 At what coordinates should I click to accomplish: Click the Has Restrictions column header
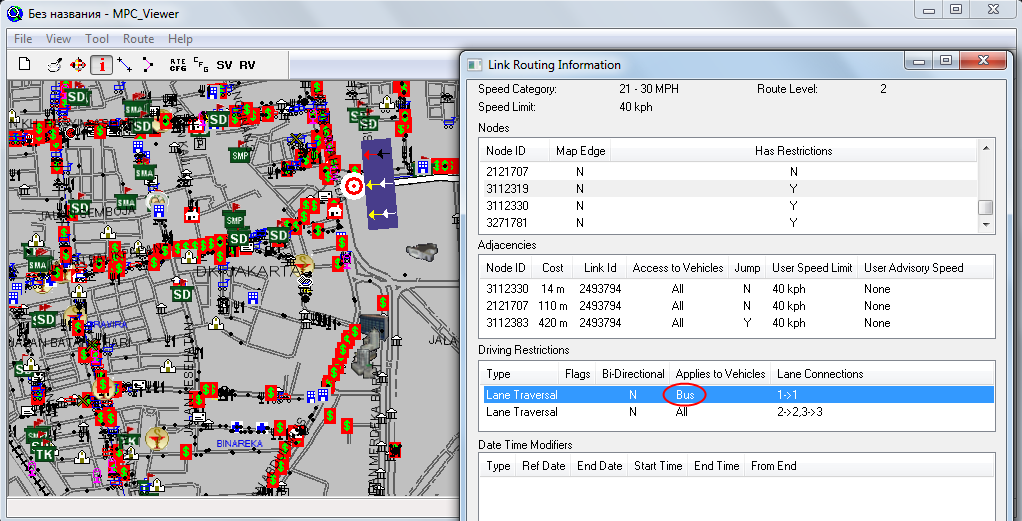click(x=793, y=151)
